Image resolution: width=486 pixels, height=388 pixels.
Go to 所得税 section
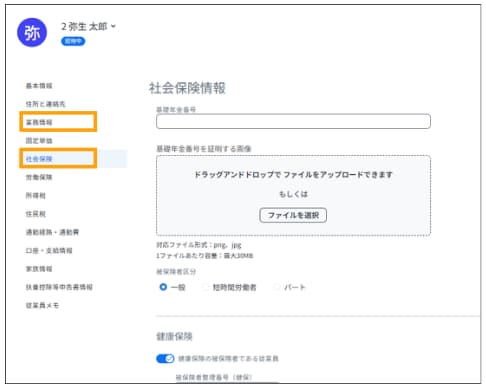tap(36, 195)
